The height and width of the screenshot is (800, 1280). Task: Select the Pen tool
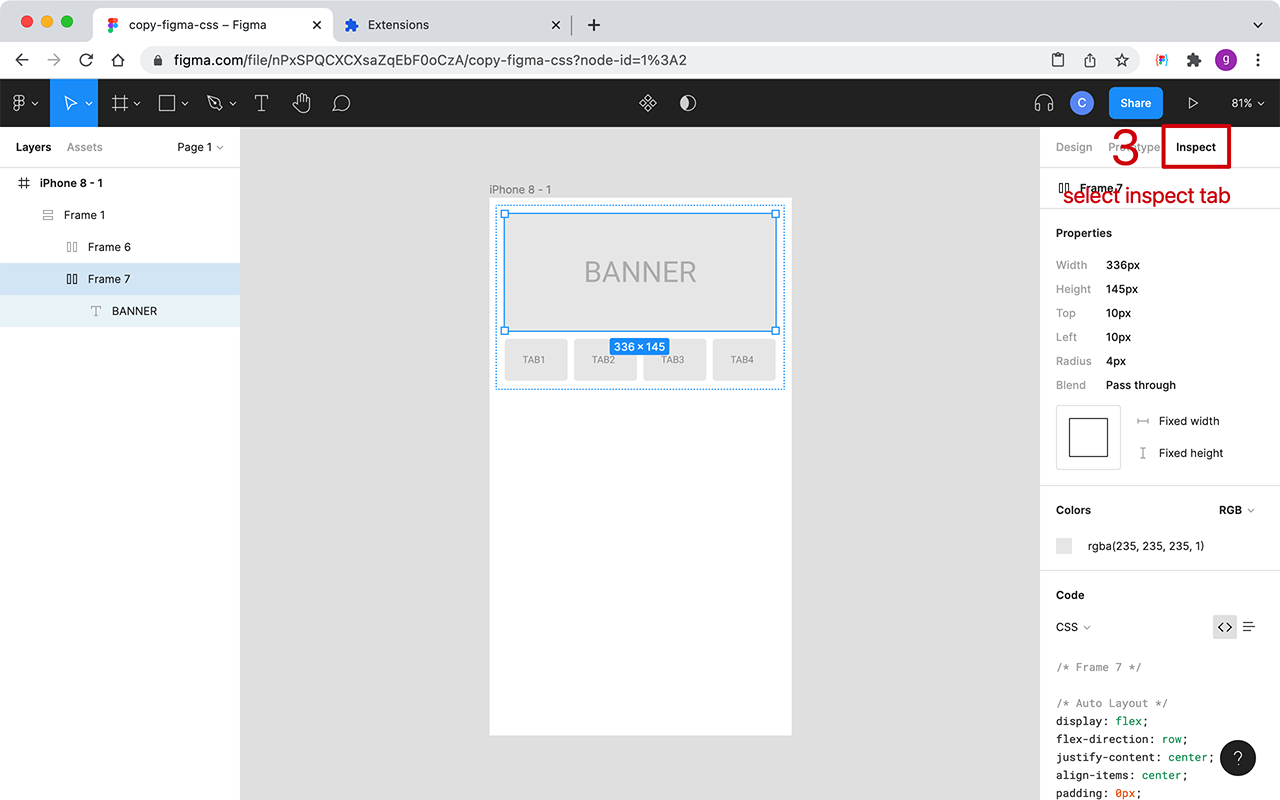coord(213,102)
